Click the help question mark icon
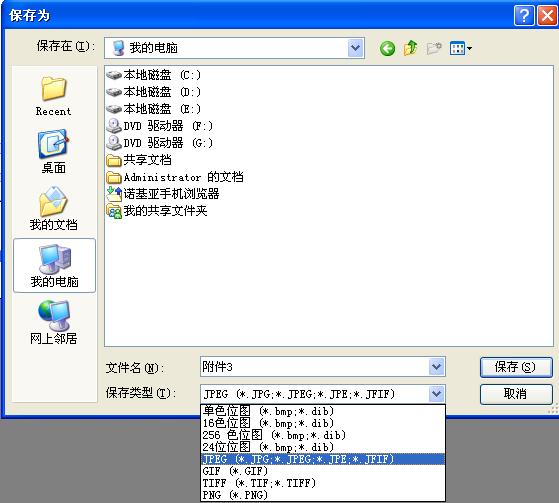The height and width of the screenshot is (503, 559). tap(524, 16)
